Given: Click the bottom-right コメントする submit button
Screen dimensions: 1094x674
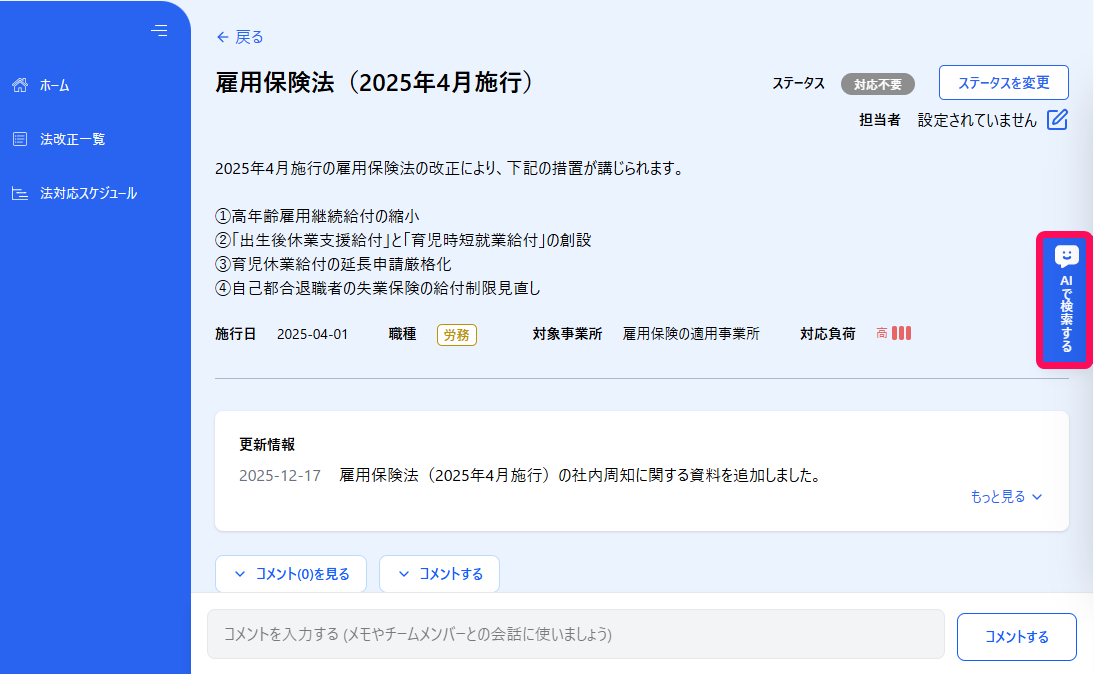Looking at the screenshot, I should click(x=1017, y=637).
